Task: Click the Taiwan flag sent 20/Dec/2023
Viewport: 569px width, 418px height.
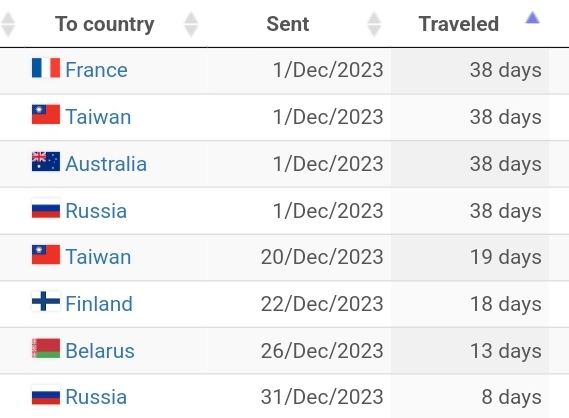Action: click(x=46, y=255)
